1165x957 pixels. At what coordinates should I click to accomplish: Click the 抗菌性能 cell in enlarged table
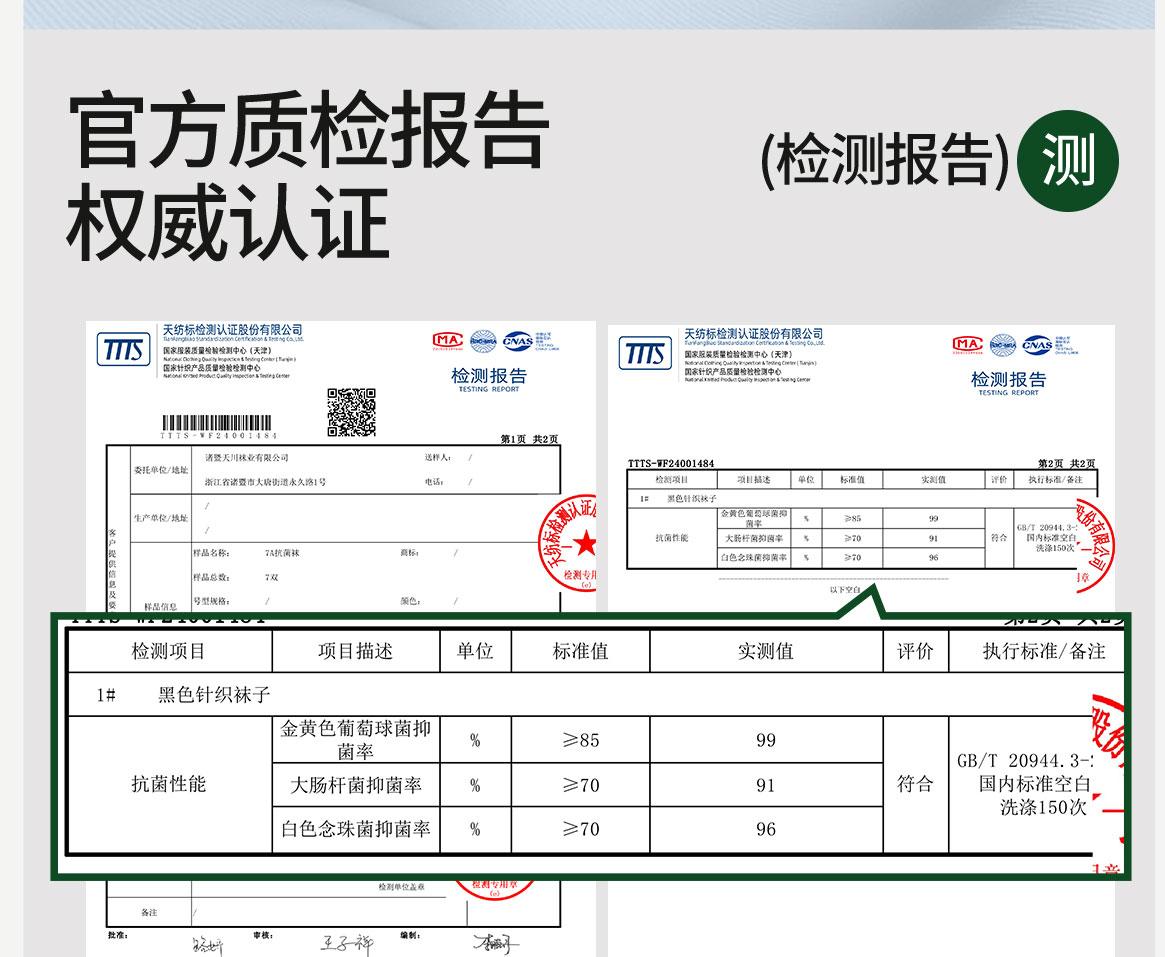coord(169,784)
